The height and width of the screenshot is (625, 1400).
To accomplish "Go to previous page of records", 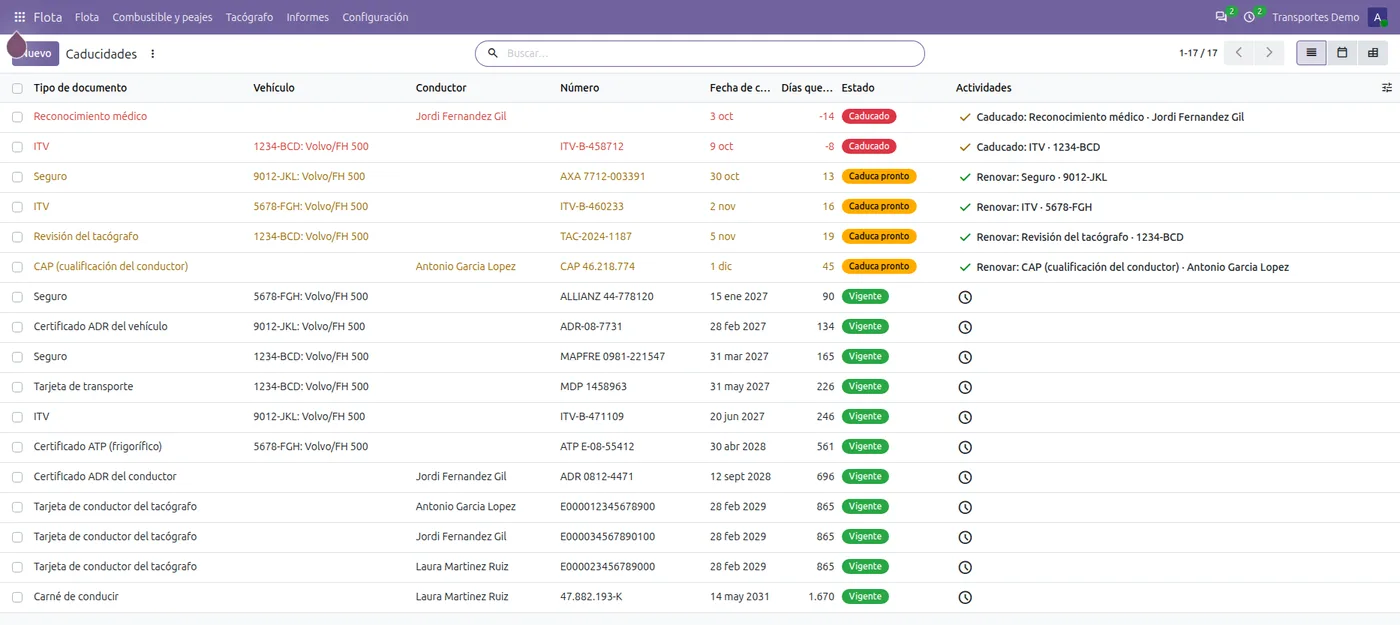I will (1239, 53).
